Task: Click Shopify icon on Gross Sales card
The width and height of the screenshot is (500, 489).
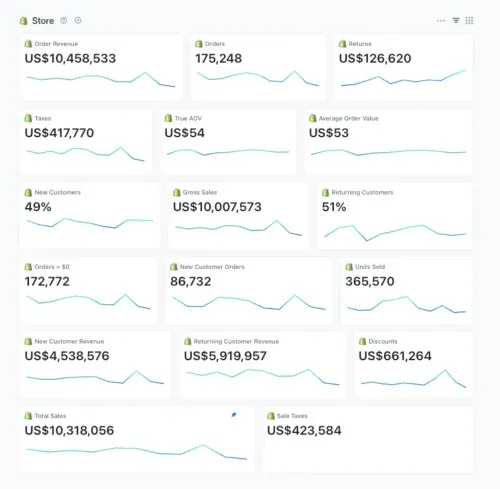Action: [x=177, y=192]
